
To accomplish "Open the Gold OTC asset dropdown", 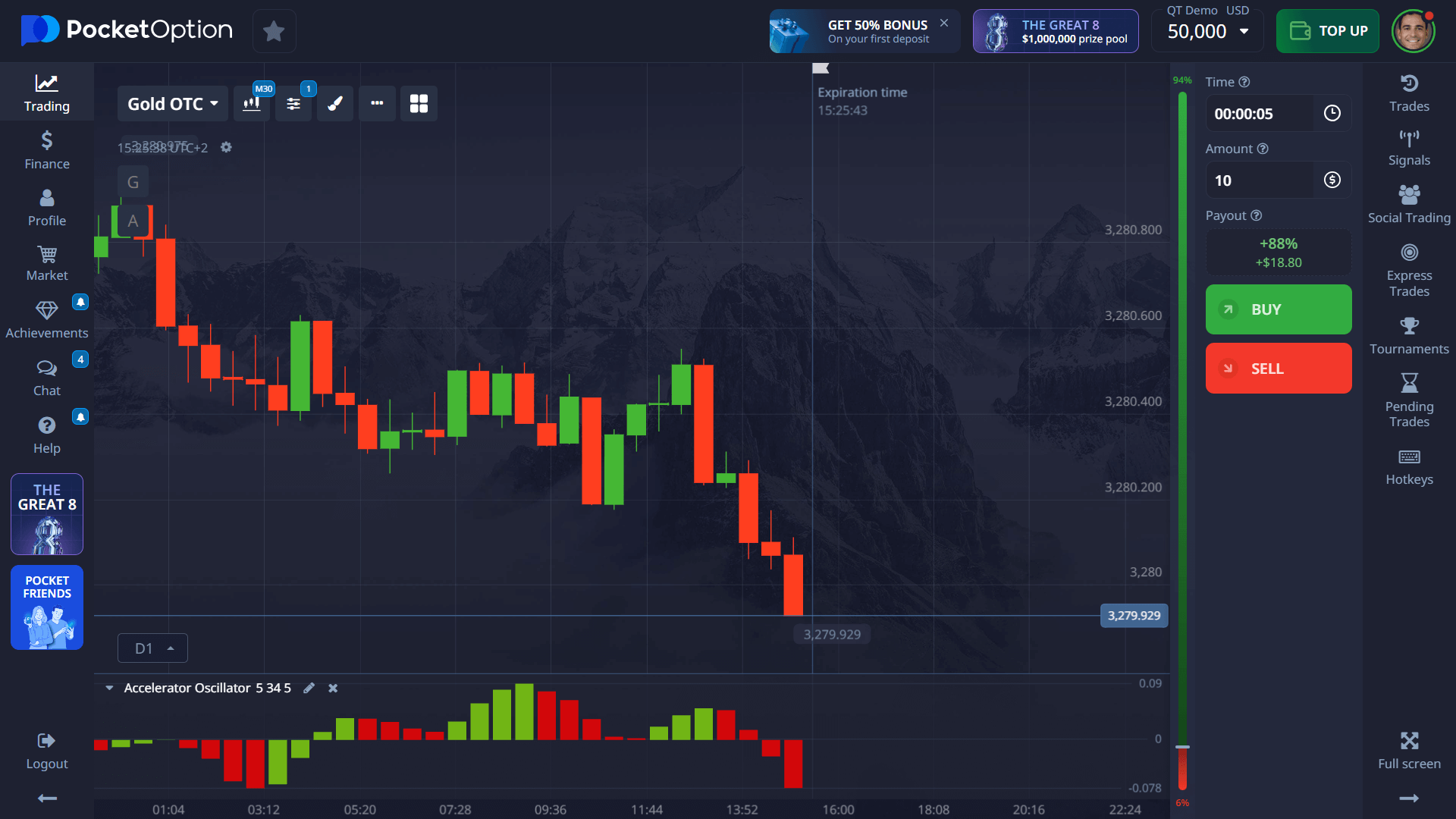I will (x=173, y=104).
